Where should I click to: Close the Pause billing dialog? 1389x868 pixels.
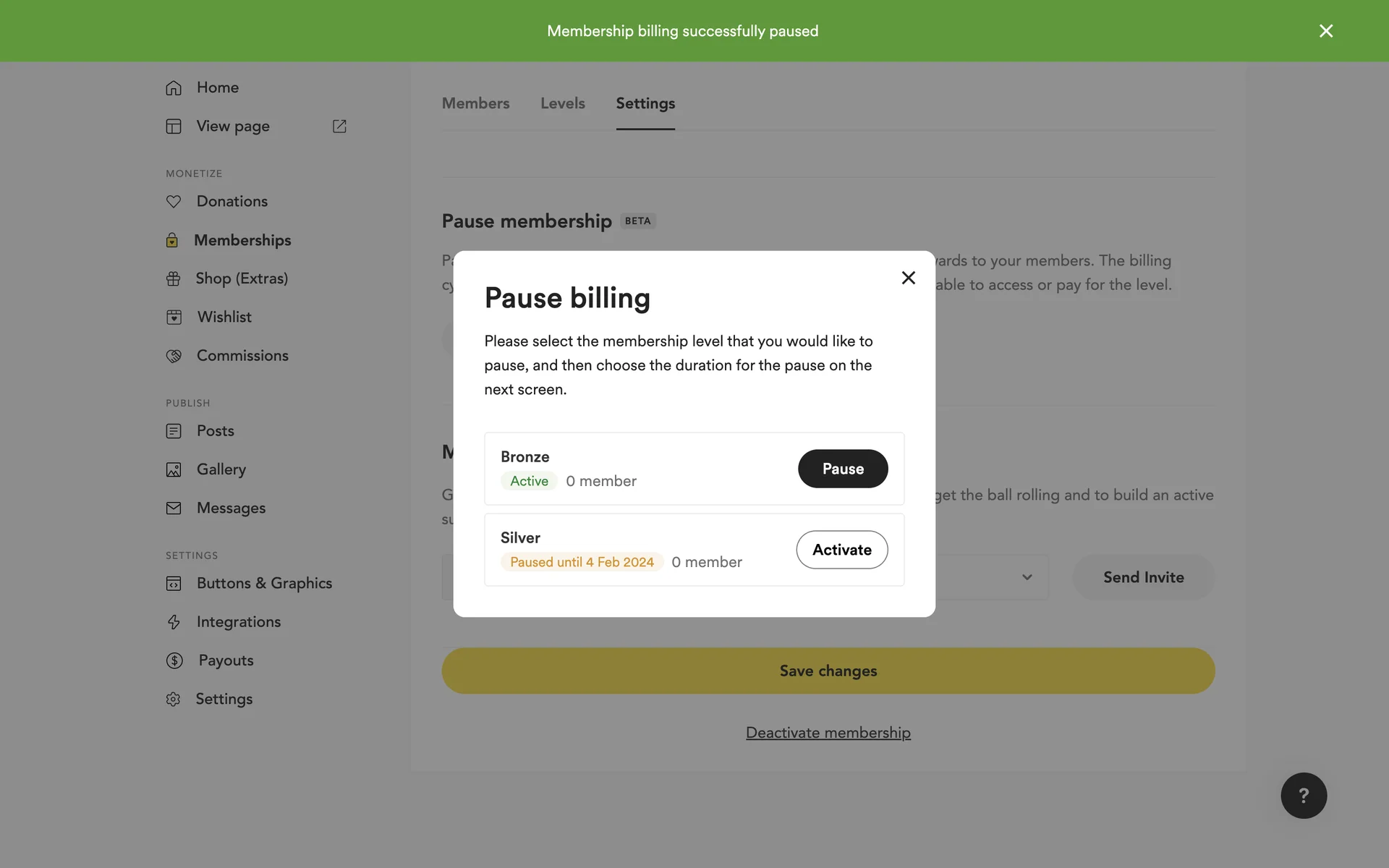tap(909, 278)
